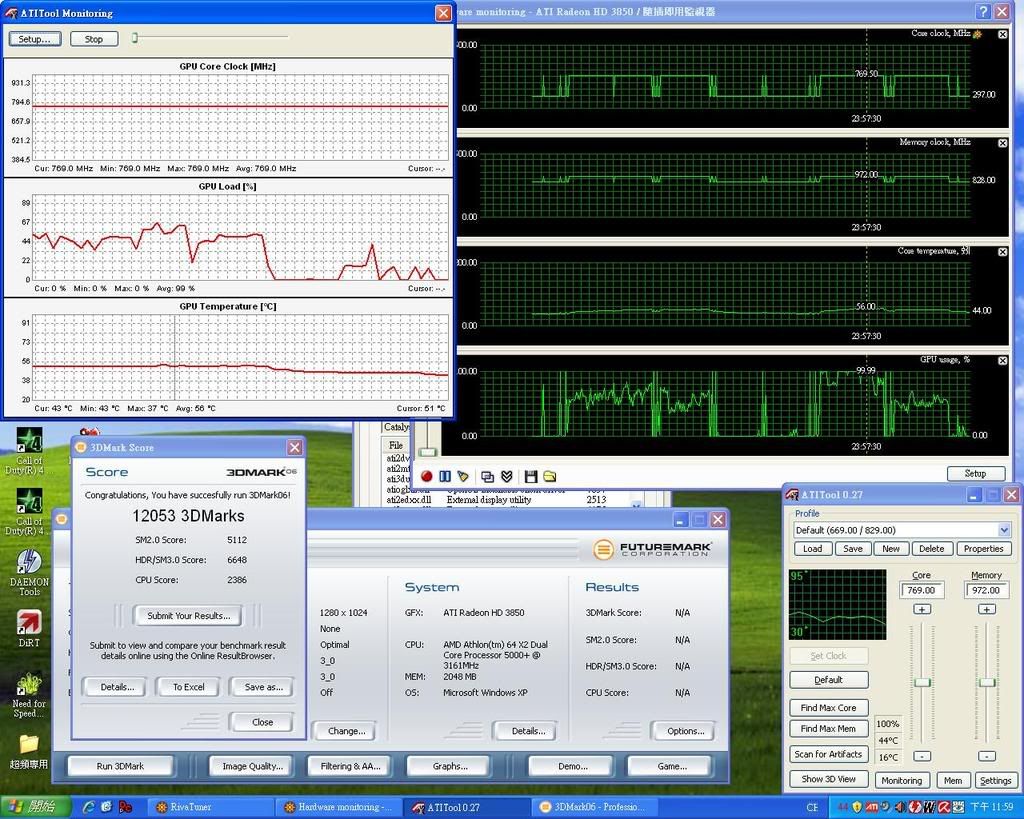The height and width of the screenshot is (819, 1024).
Task: Click Setup button in Hardware monitoring window
Action: (975, 474)
